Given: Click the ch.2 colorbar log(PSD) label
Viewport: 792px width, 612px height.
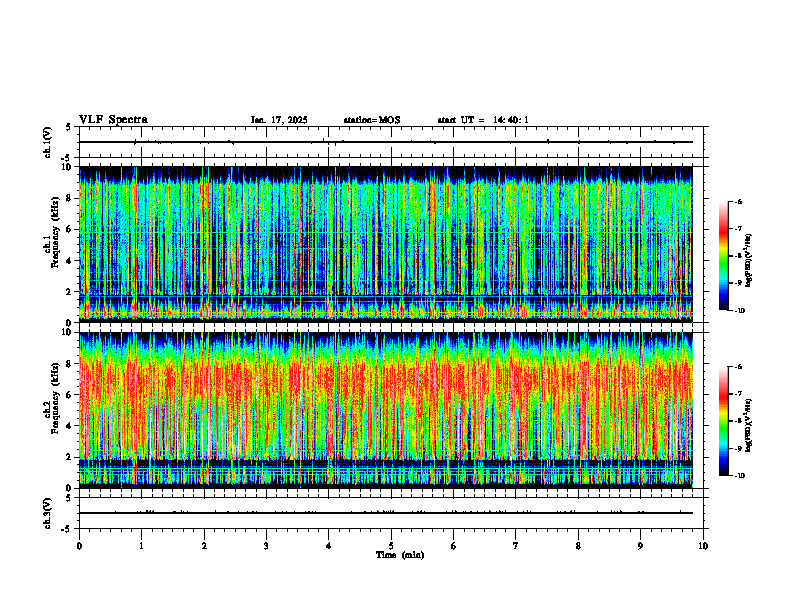Looking at the screenshot, I should coord(749,425).
